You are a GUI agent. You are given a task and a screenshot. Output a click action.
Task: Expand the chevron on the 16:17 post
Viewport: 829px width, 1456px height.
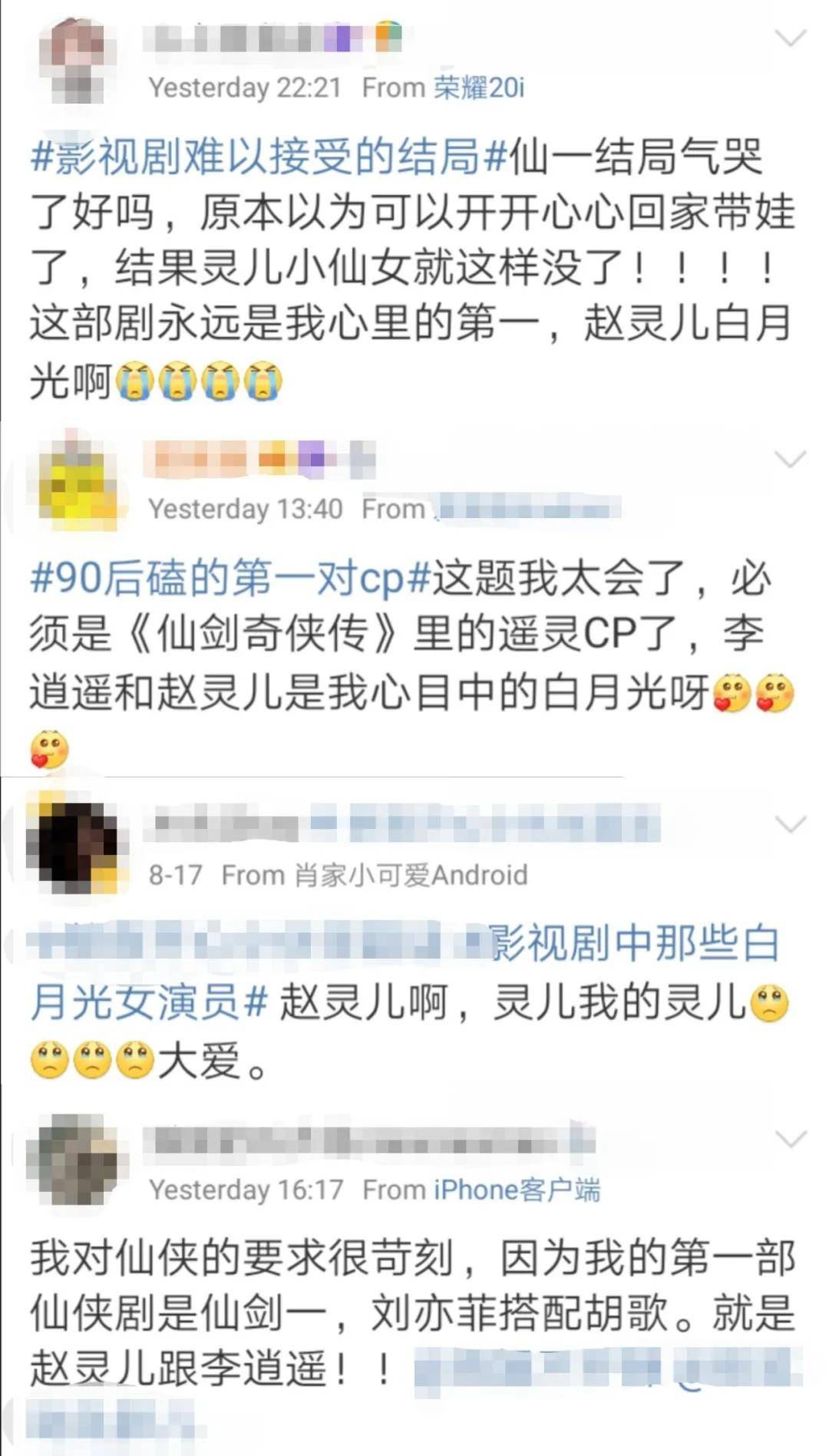pos(791,1138)
